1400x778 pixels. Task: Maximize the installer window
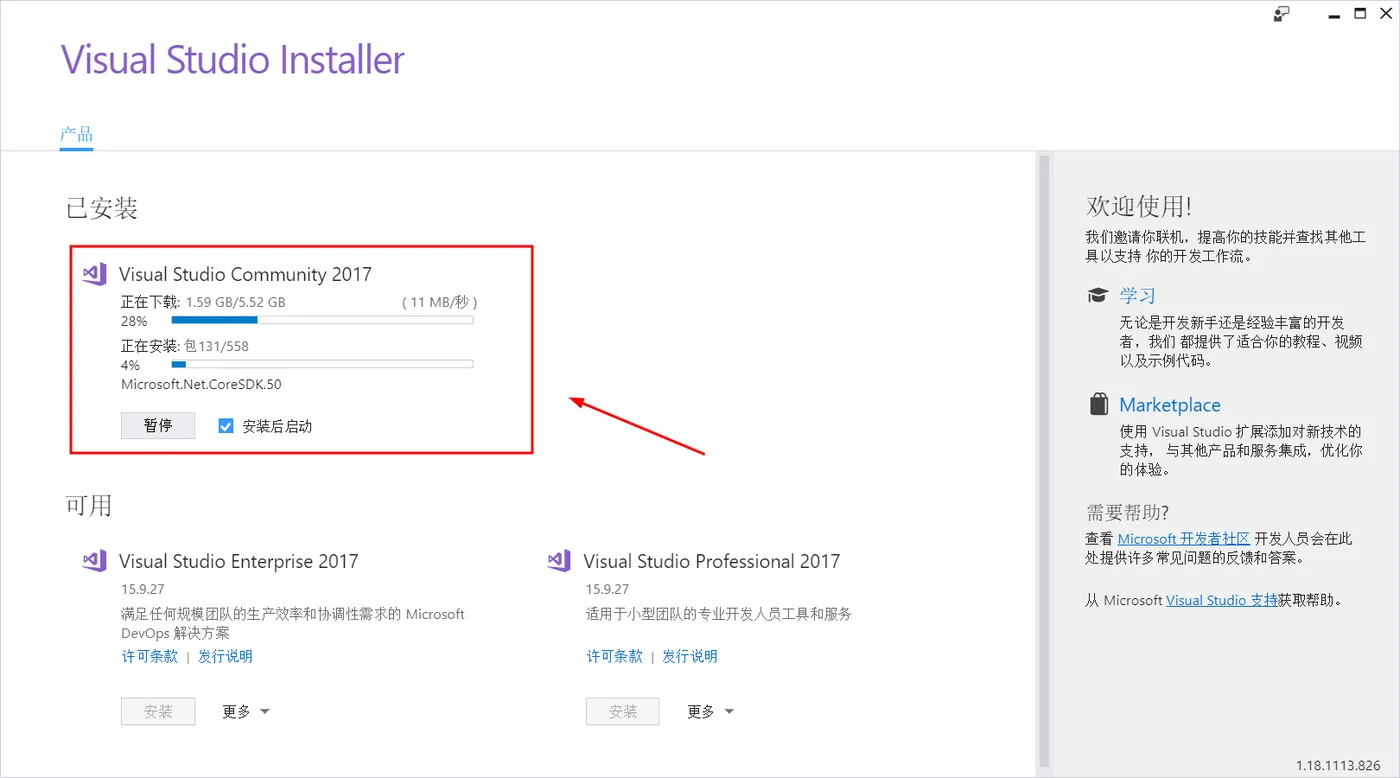pos(1360,13)
